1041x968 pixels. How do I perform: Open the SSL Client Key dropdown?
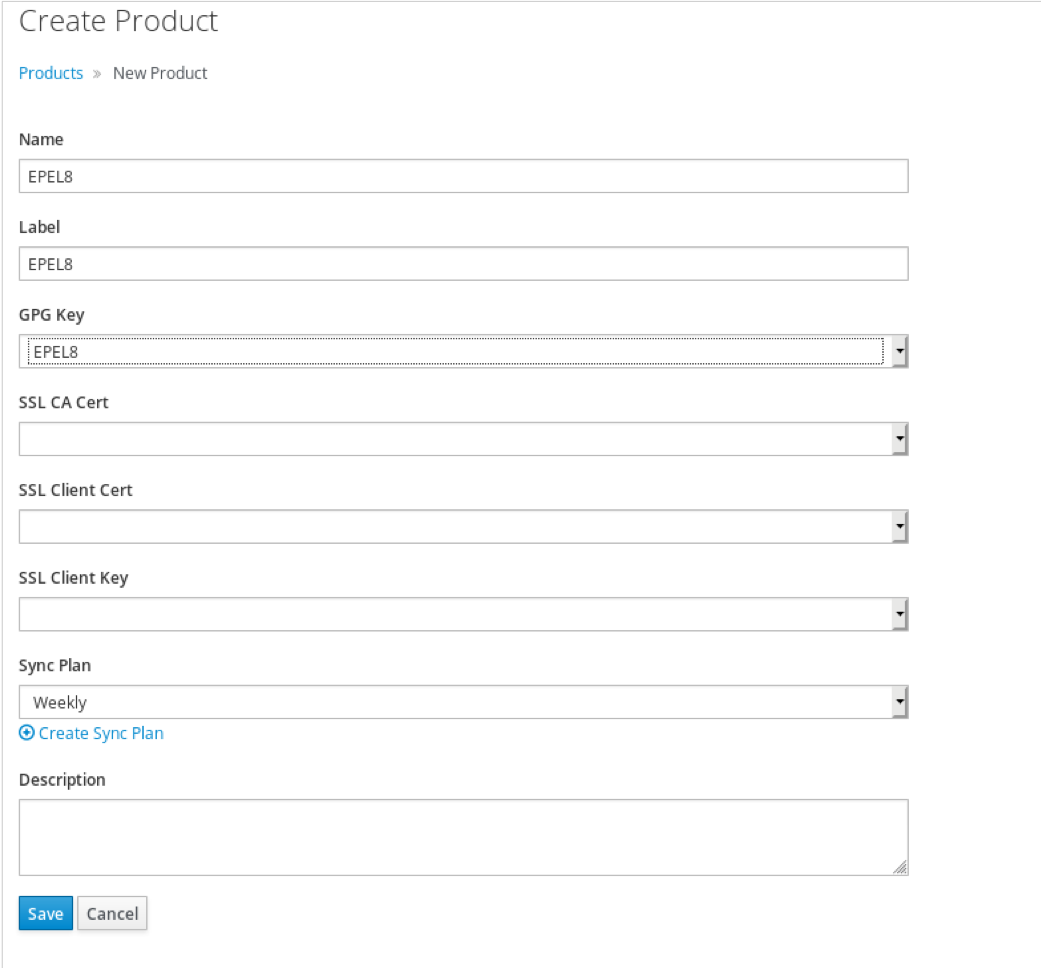point(460,613)
